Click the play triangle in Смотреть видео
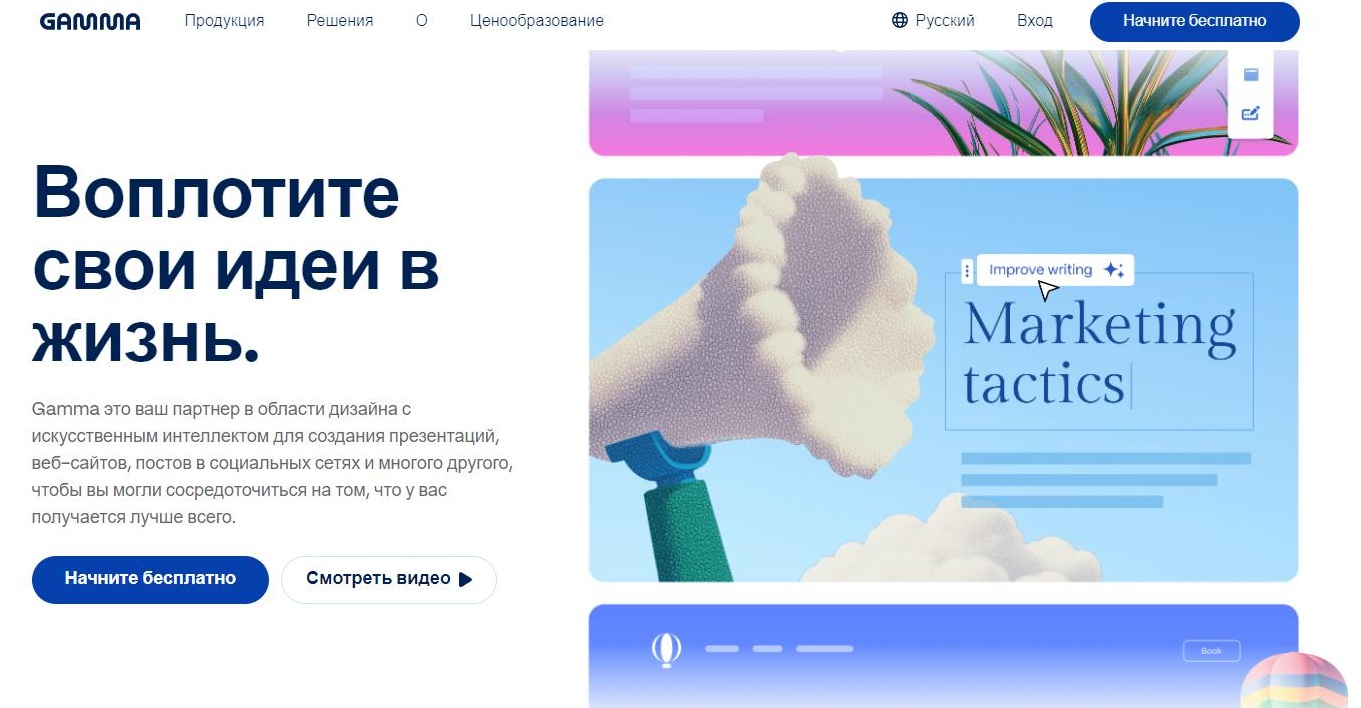The height and width of the screenshot is (708, 1361). click(465, 579)
